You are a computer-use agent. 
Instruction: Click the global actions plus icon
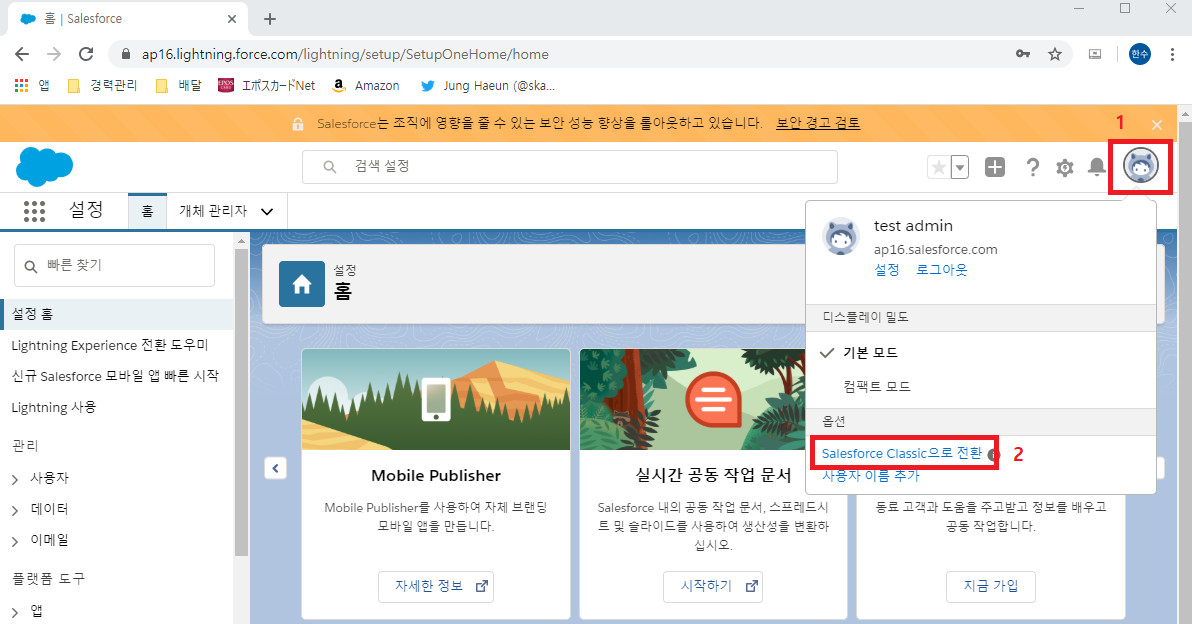coord(994,167)
